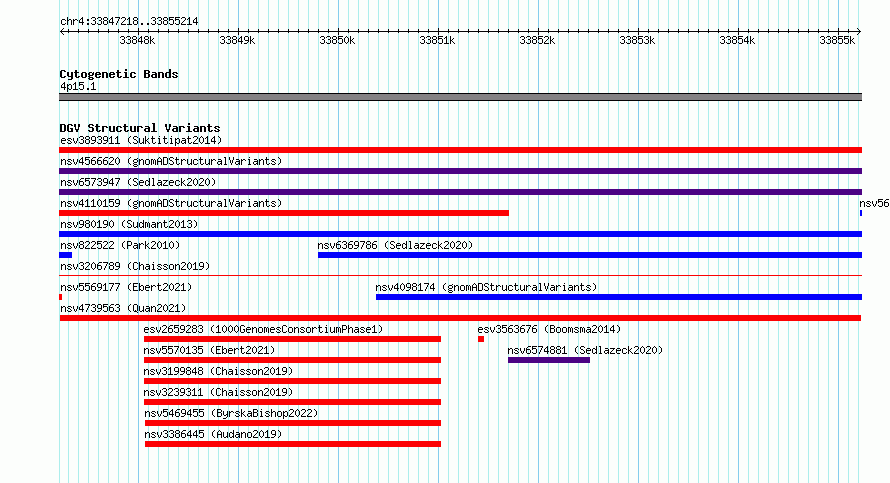This screenshot has width=890, height=483.
Task: Click the 33855k ruler tick label
Action: click(x=837, y=40)
